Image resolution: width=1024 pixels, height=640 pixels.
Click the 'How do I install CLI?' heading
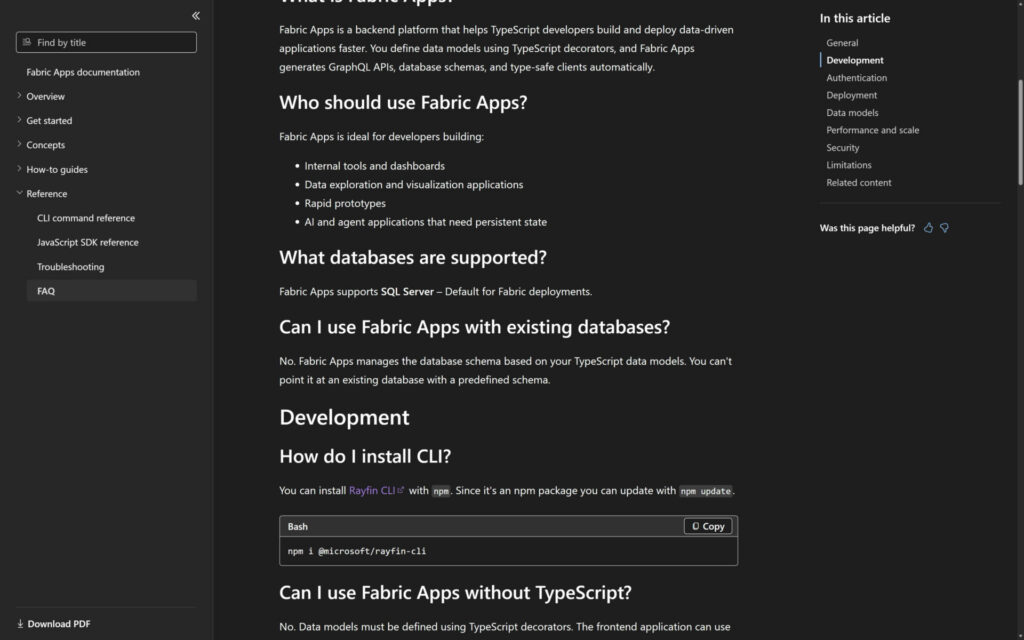point(365,456)
